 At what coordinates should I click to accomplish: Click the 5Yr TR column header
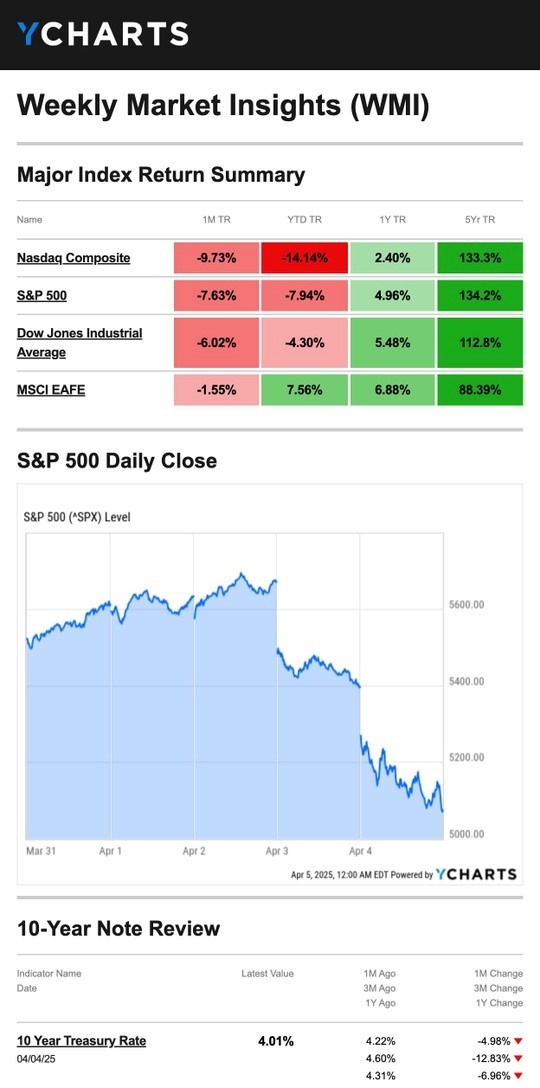coord(480,219)
